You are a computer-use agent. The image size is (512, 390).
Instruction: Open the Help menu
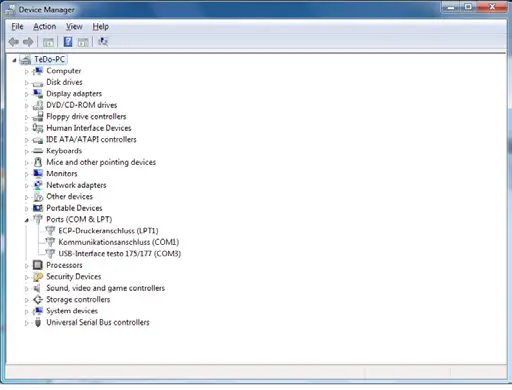point(100,27)
